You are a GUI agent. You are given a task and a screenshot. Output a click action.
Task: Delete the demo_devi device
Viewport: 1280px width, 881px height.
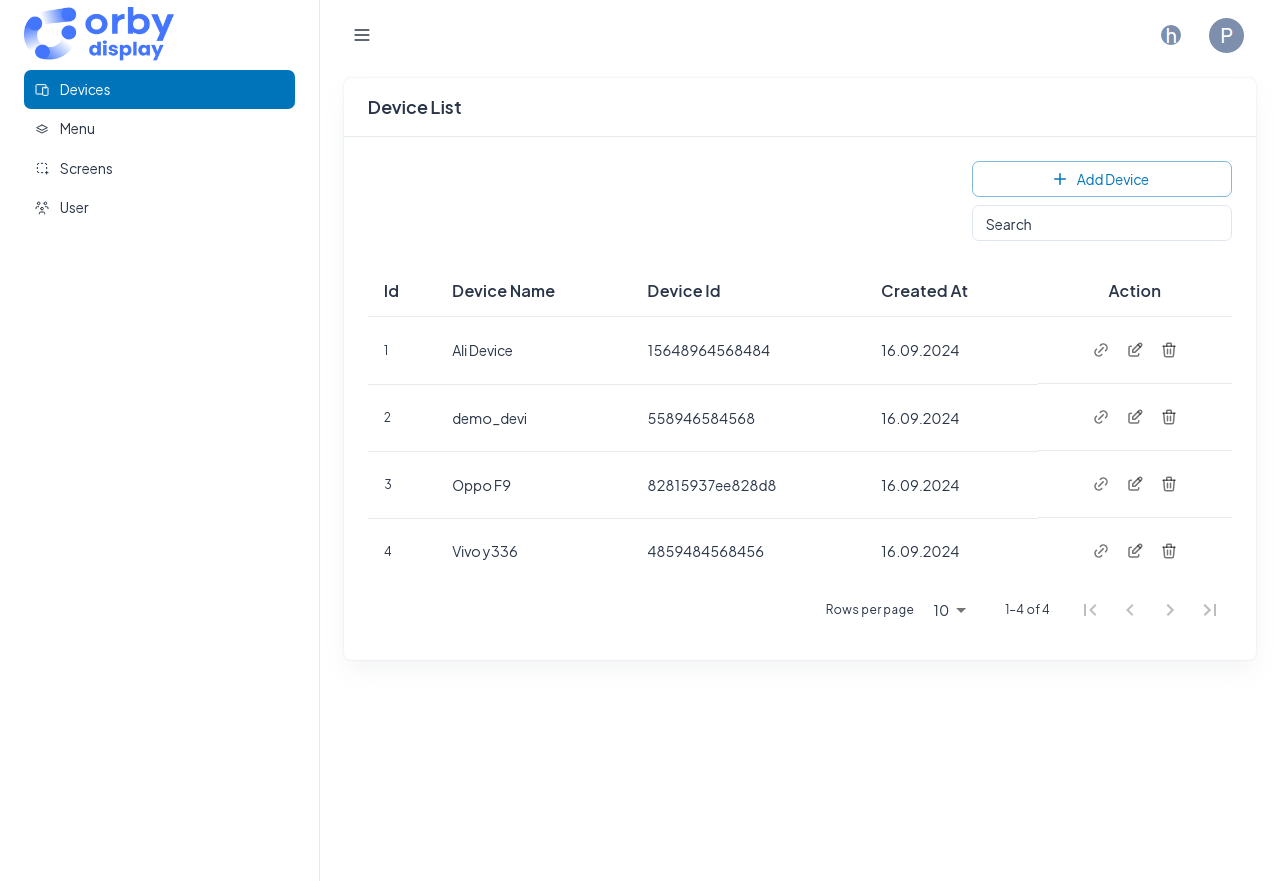point(1169,417)
